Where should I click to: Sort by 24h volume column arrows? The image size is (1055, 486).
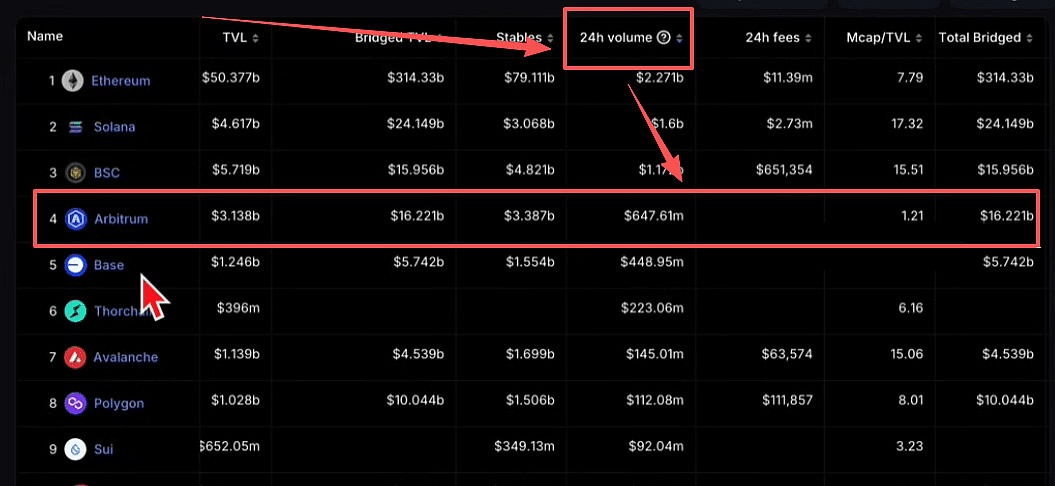pyautogui.click(x=680, y=39)
